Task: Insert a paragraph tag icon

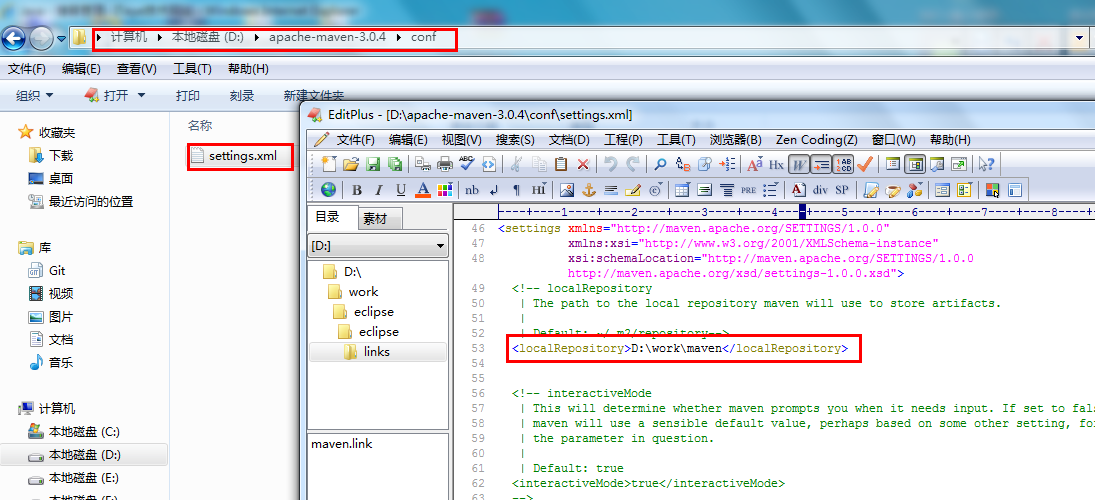Action: (516, 190)
